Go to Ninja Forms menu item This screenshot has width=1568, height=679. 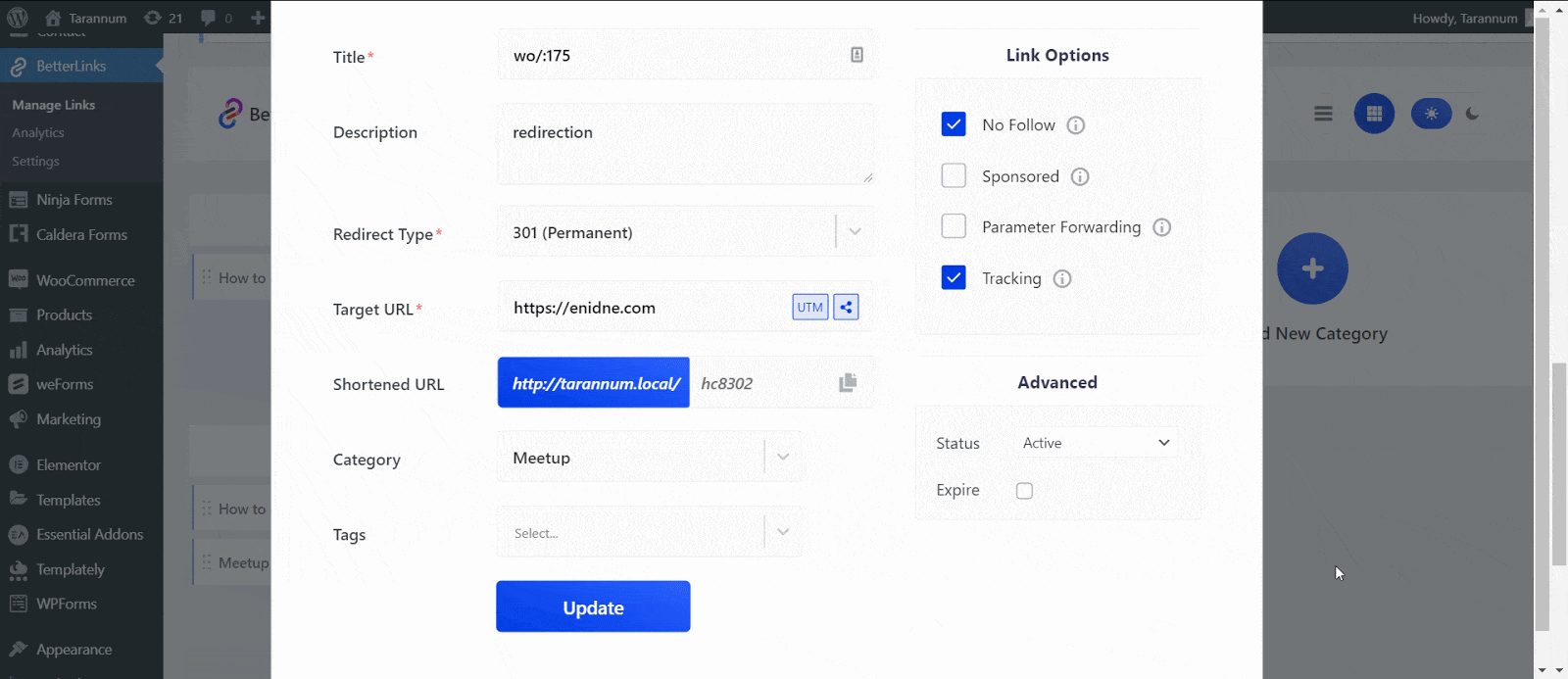(73, 200)
